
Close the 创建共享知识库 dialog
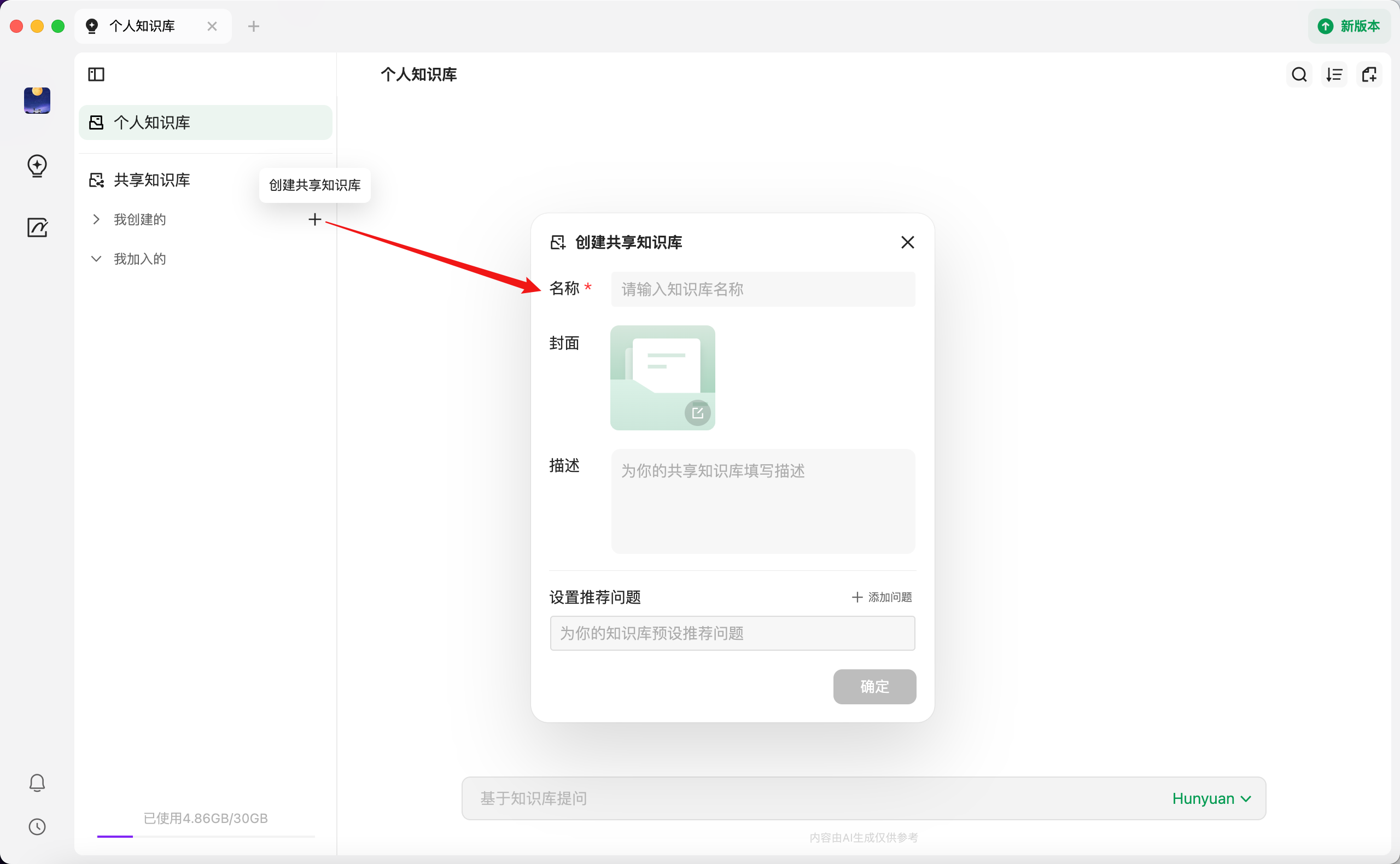pos(907,242)
